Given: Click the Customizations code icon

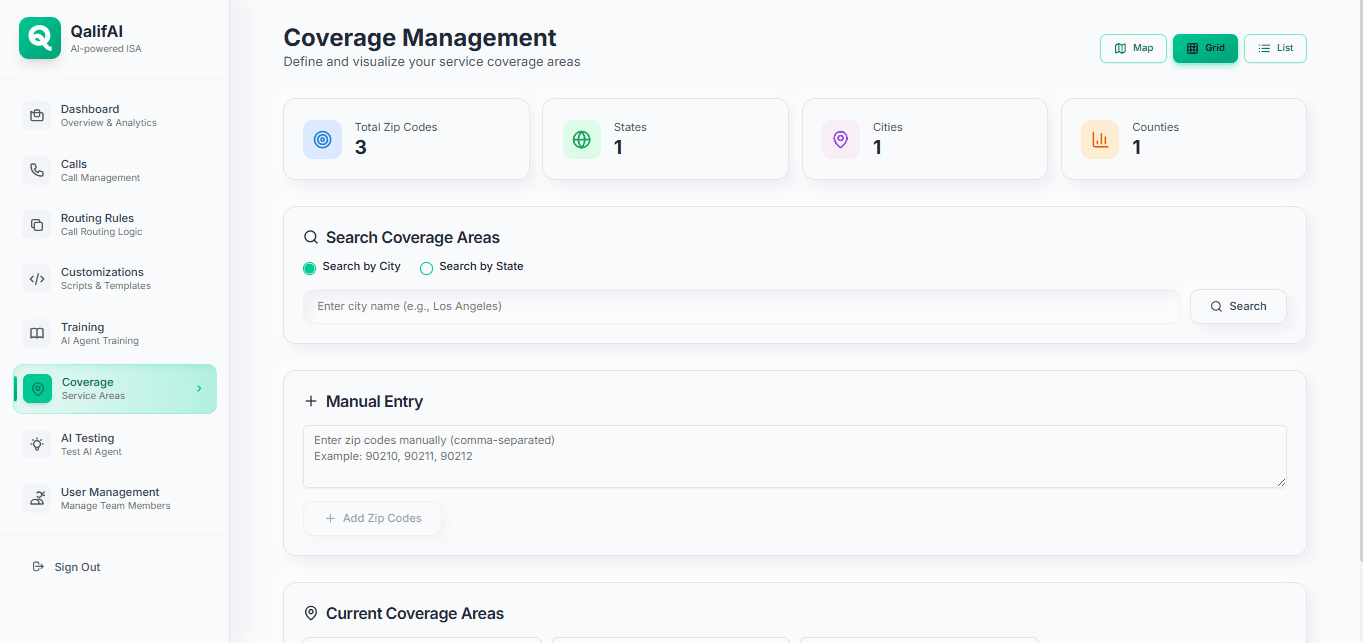Looking at the screenshot, I should coord(37,279).
